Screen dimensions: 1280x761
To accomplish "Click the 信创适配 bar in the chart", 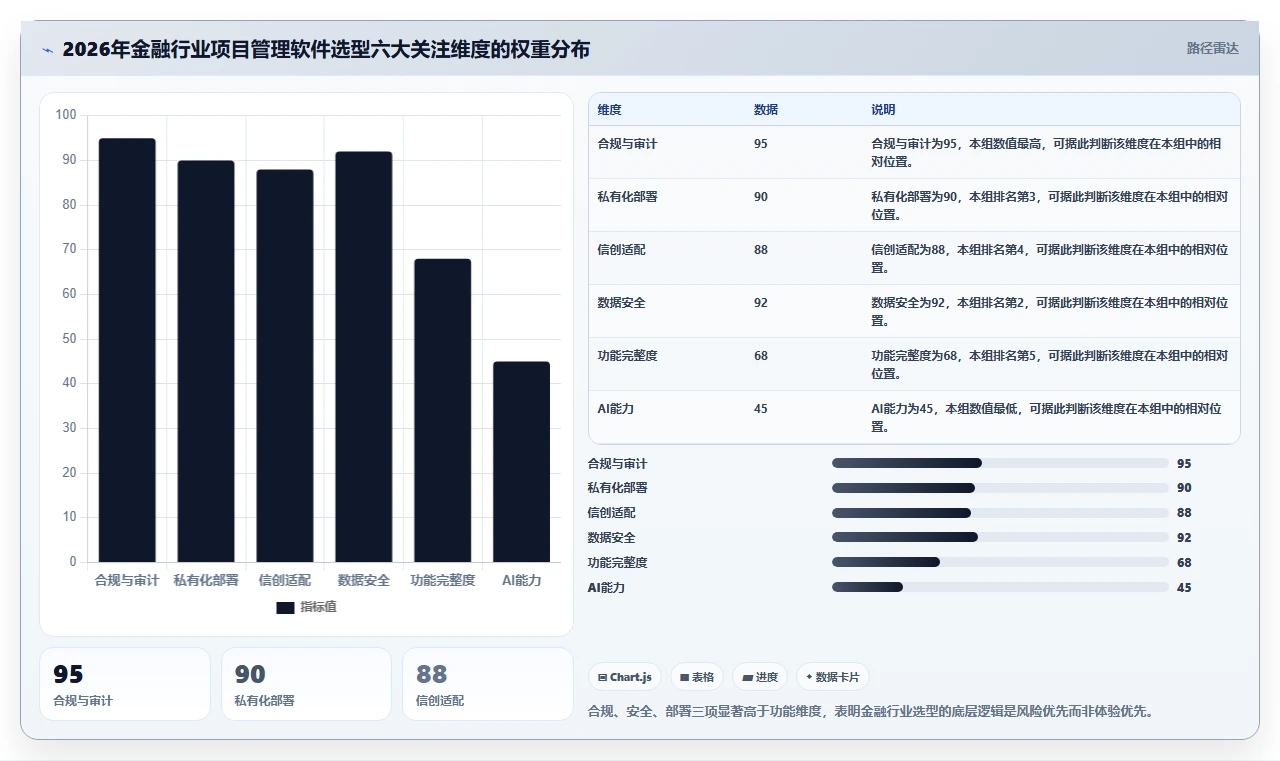I will pos(285,366).
